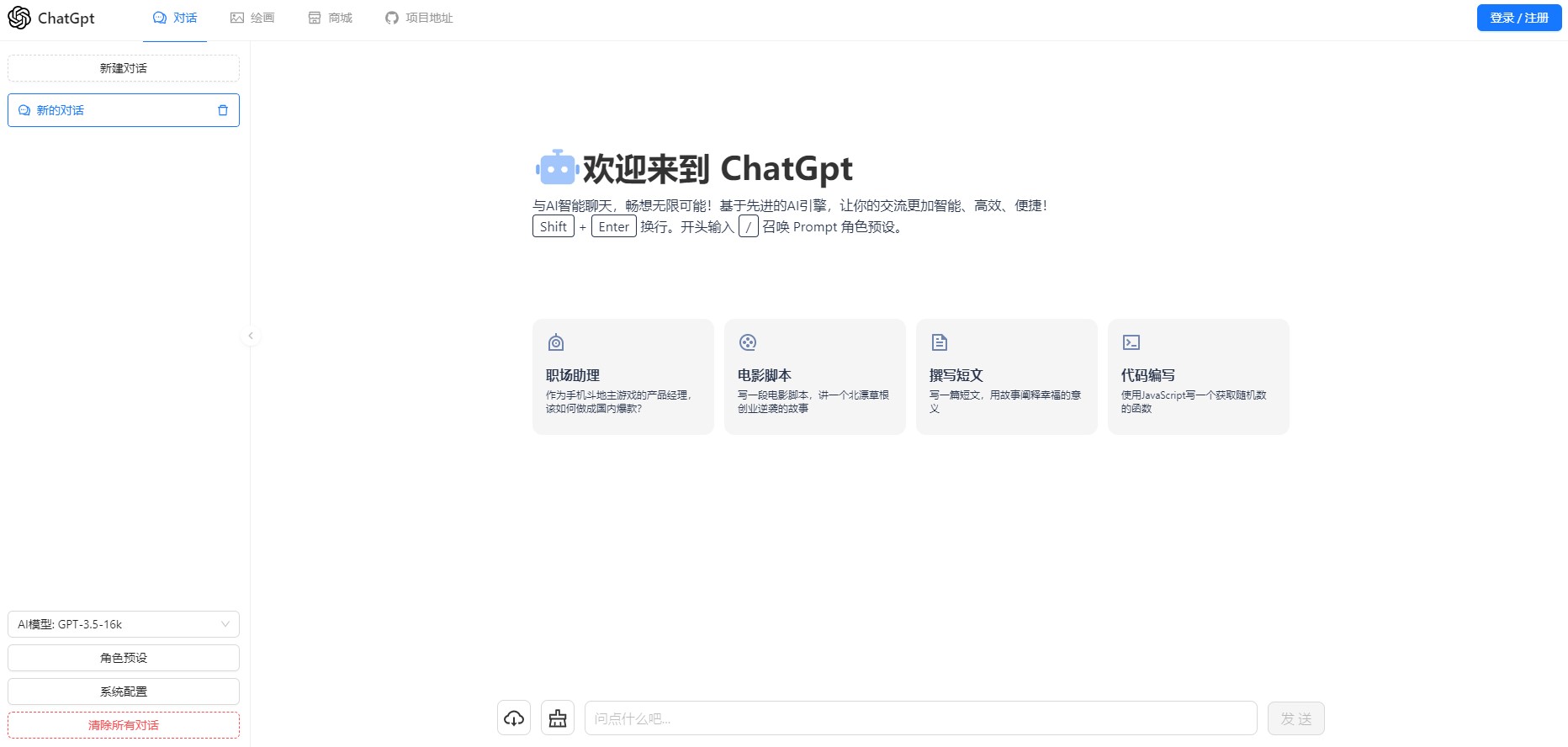The height and width of the screenshot is (747, 1568).
Task: Collapse the sidebar with chevron handle
Action: (x=251, y=336)
